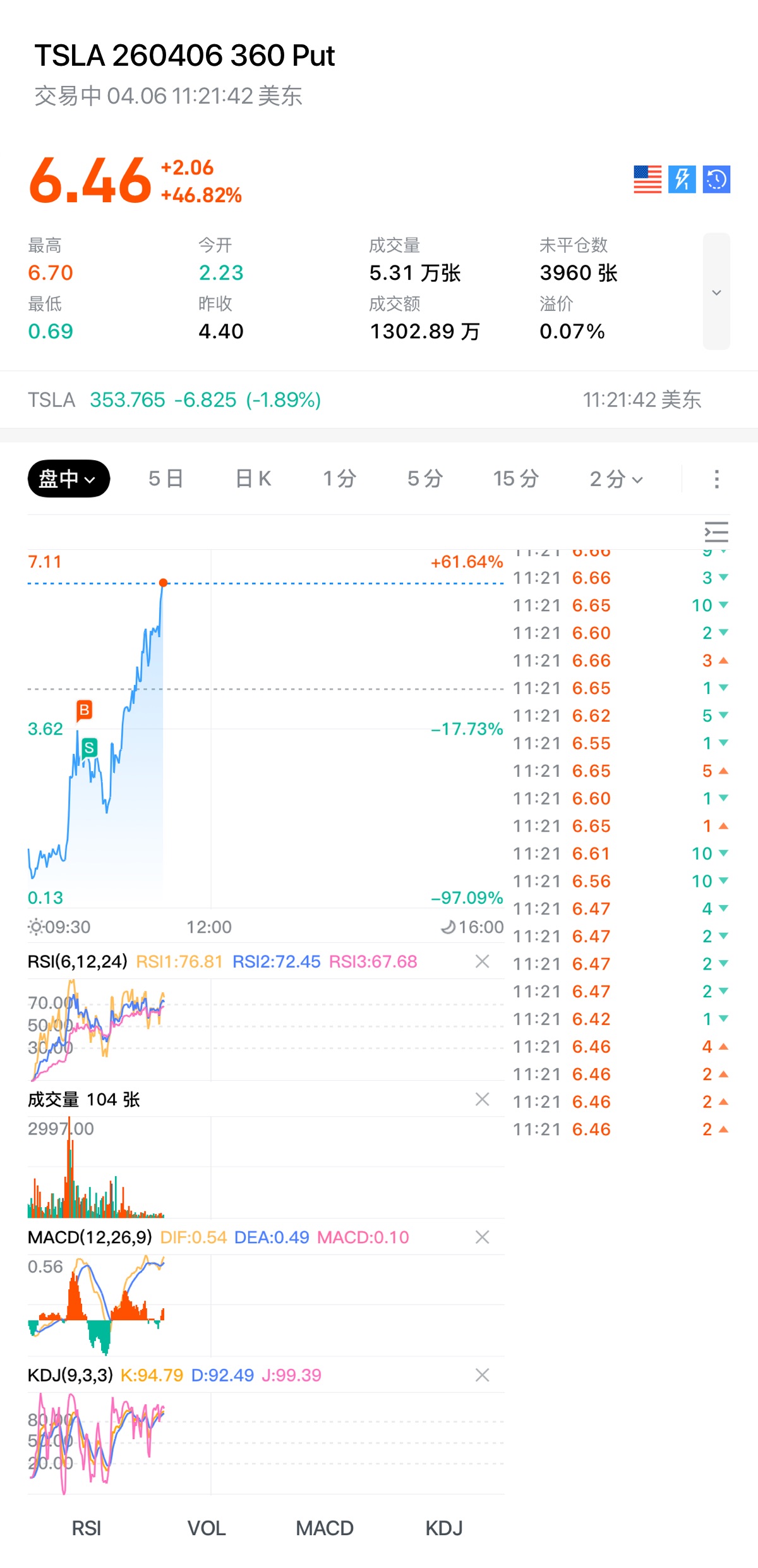
Task: Select the MACD indicator at bottom
Action: (325, 1528)
